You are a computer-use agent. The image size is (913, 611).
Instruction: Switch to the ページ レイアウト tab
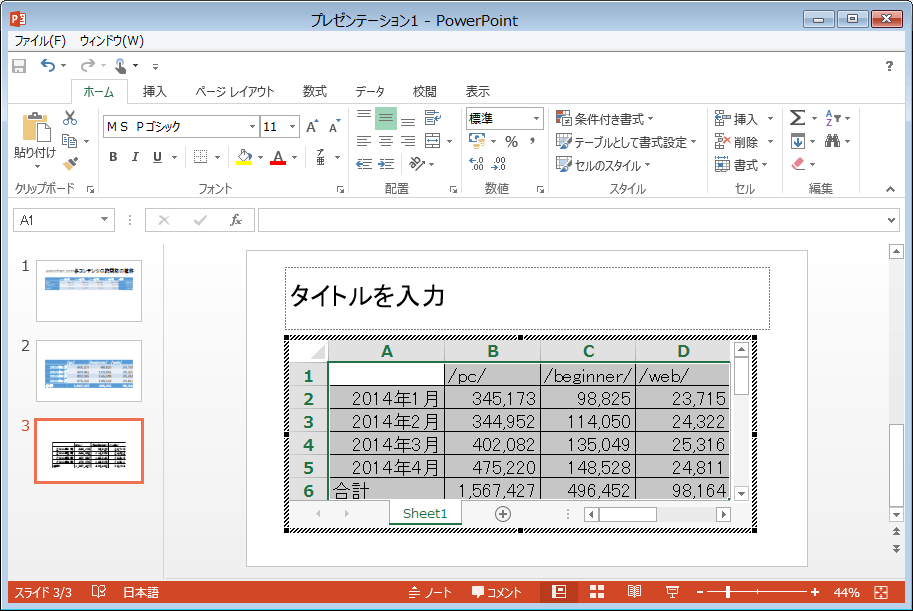[x=235, y=91]
